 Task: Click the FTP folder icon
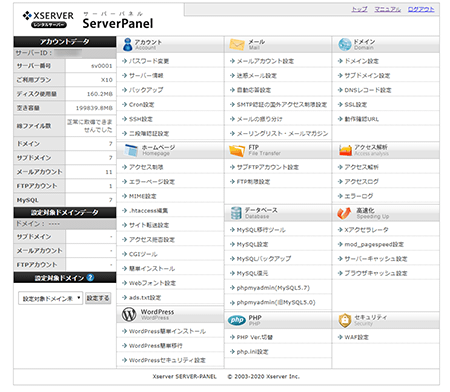[x=237, y=150]
